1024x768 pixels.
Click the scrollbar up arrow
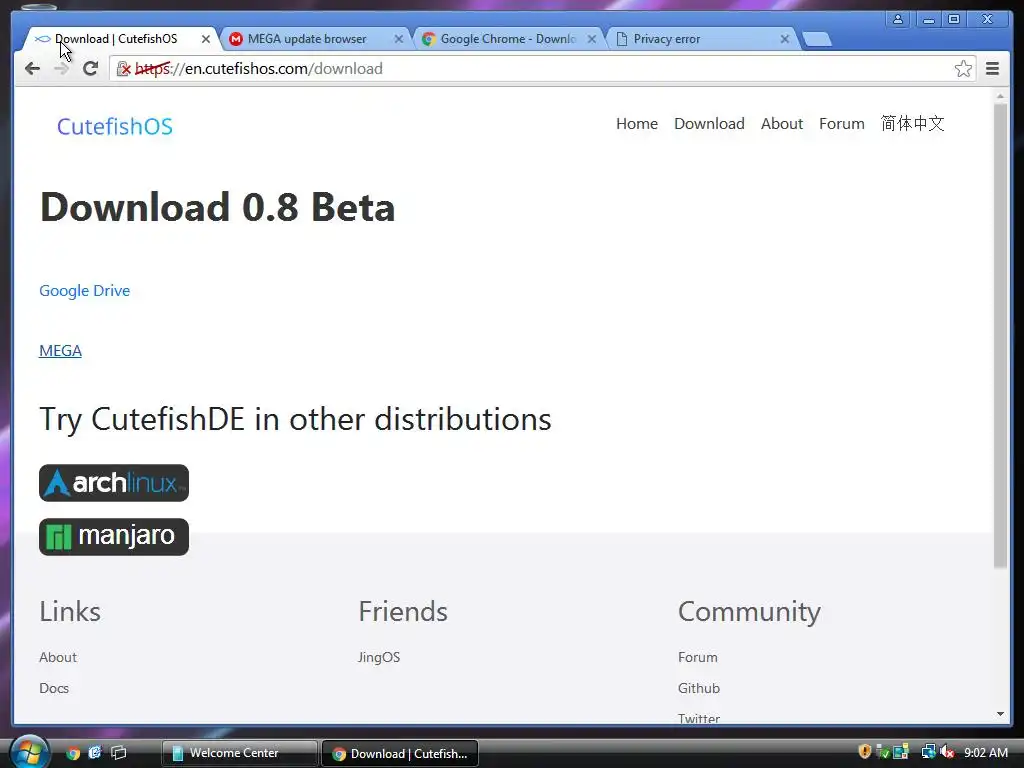pos(1000,96)
